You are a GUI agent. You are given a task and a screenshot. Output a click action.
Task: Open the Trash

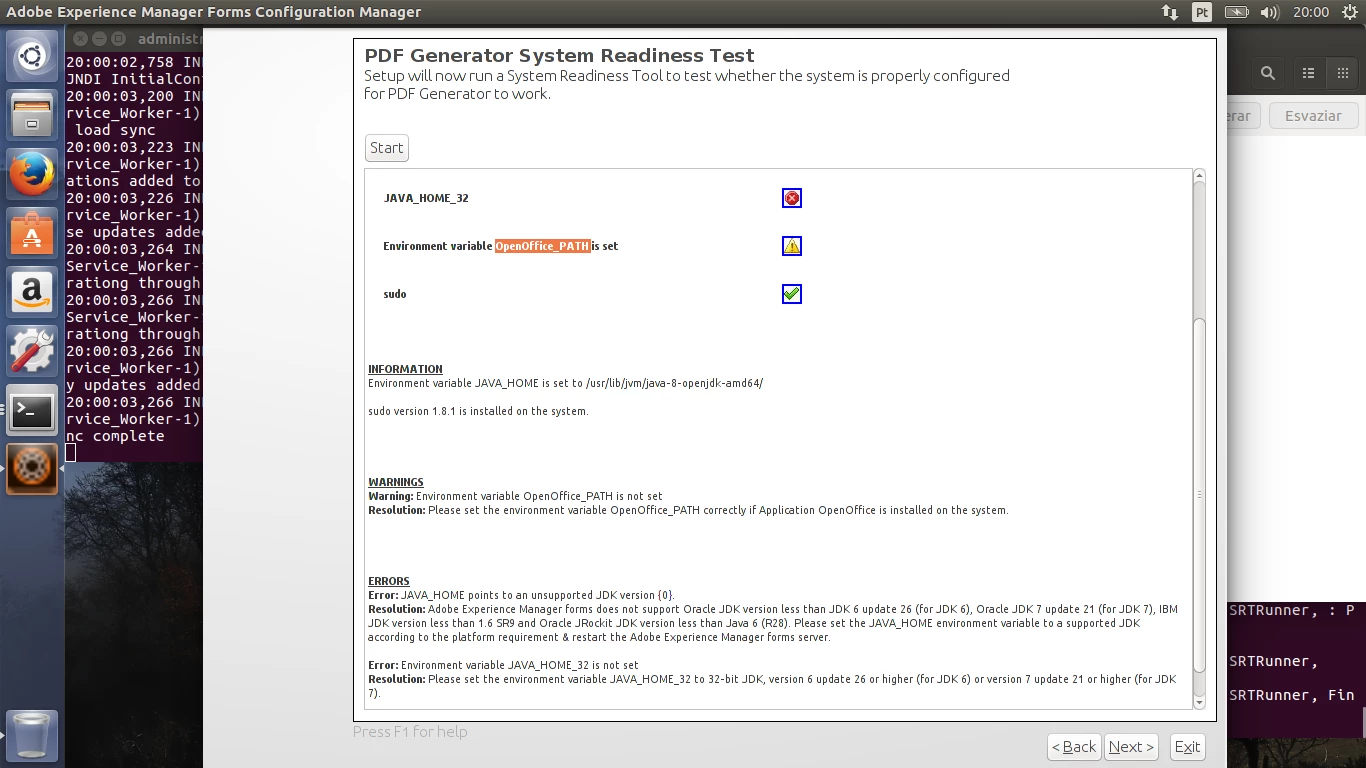(x=32, y=735)
